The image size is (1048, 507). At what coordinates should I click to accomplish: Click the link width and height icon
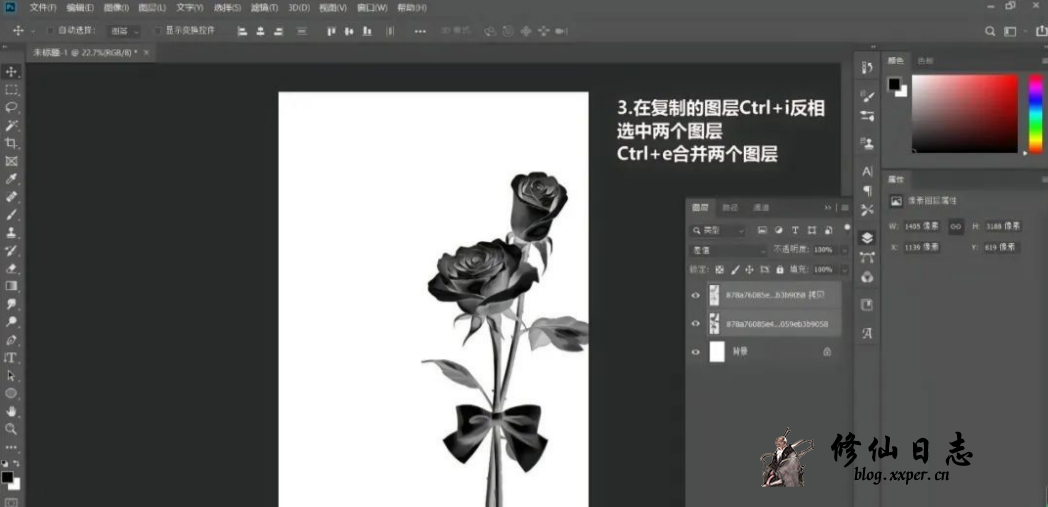click(x=955, y=226)
